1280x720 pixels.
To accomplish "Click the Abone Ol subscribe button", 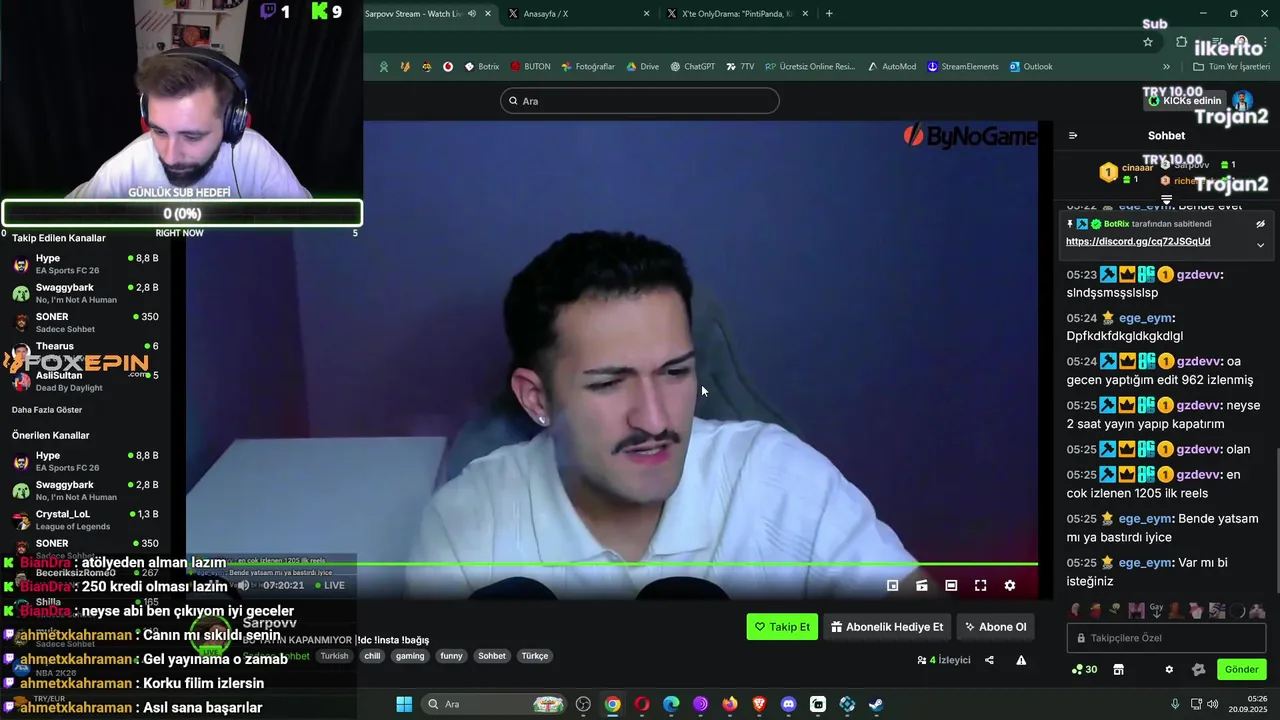I will (996, 627).
